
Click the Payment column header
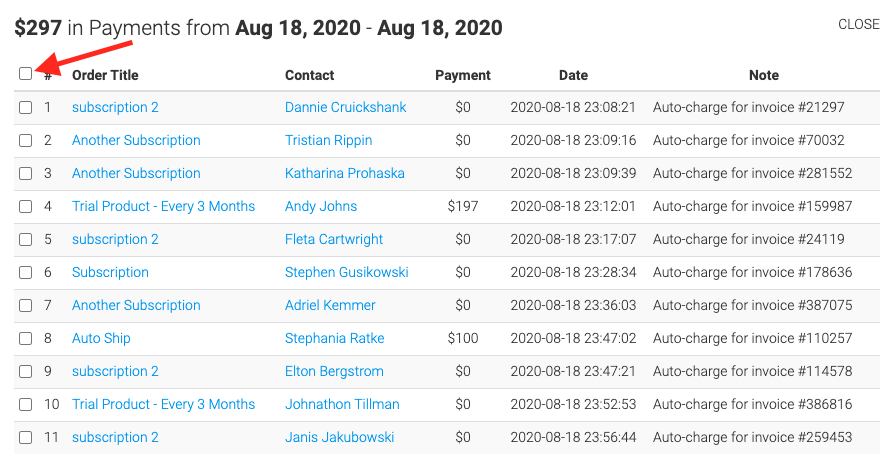[x=462, y=75]
